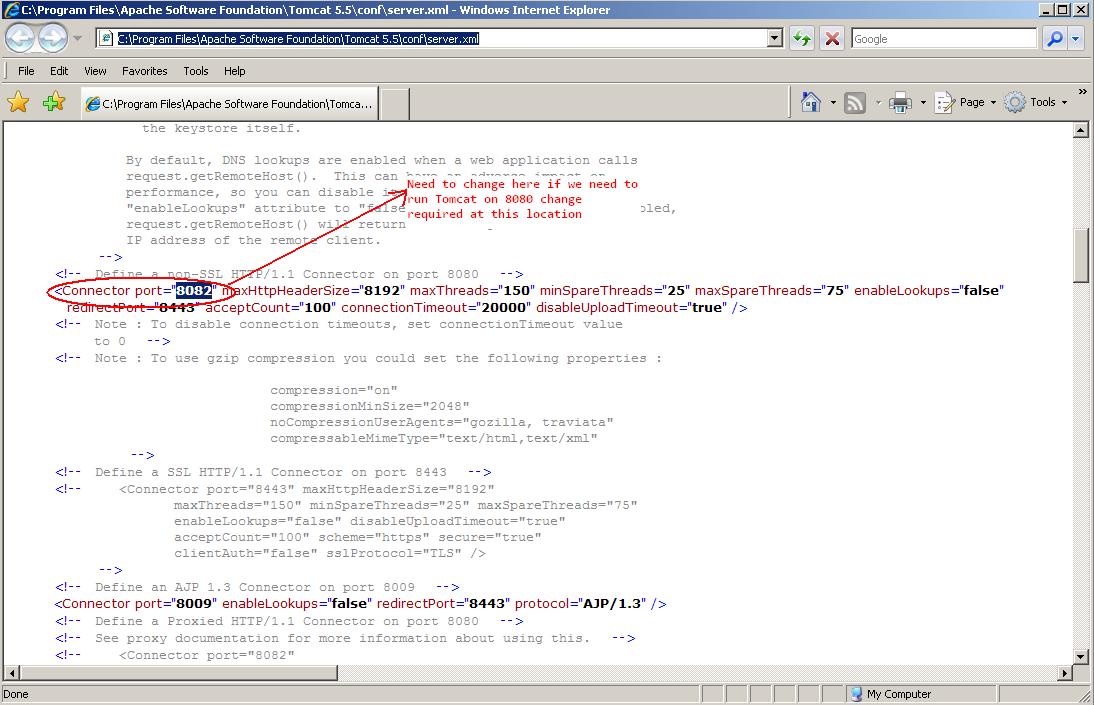Viewport: 1094px width, 705px height.
Task: Click horizontal scrollbar right arrow
Action: pyautogui.click(x=1064, y=673)
